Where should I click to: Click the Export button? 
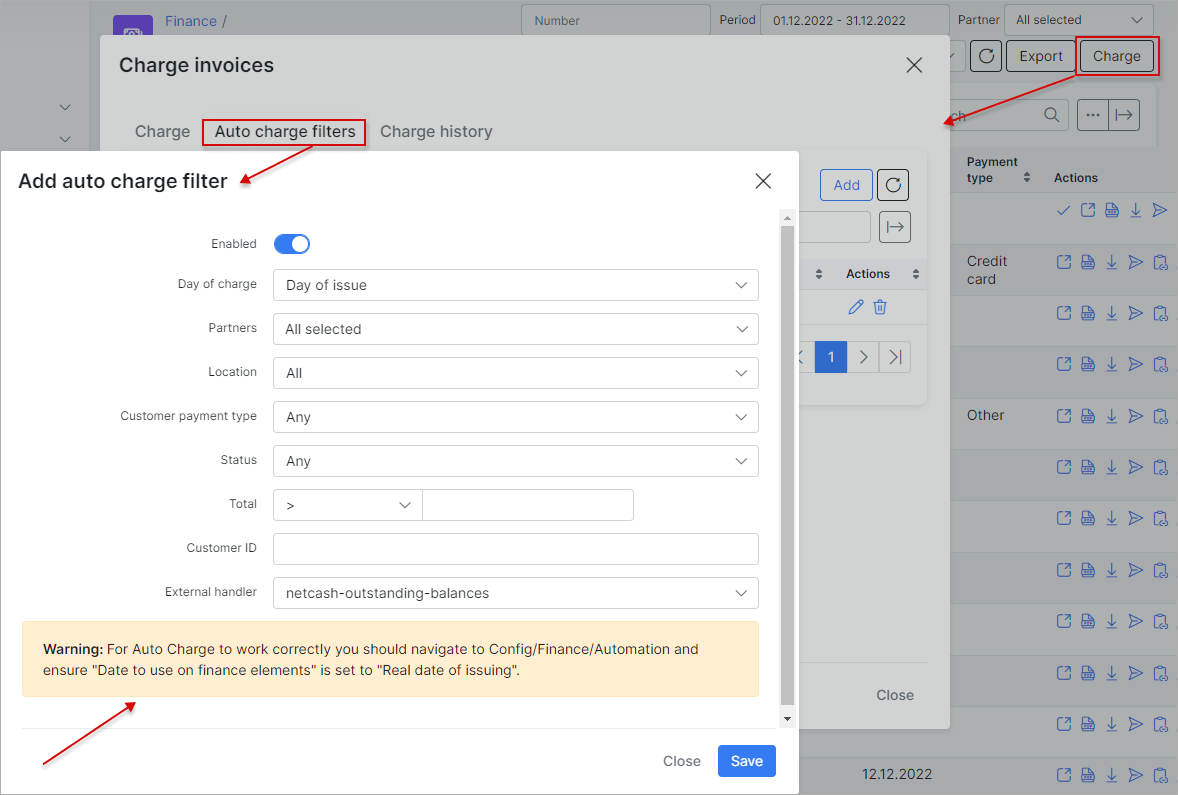pos(1040,56)
